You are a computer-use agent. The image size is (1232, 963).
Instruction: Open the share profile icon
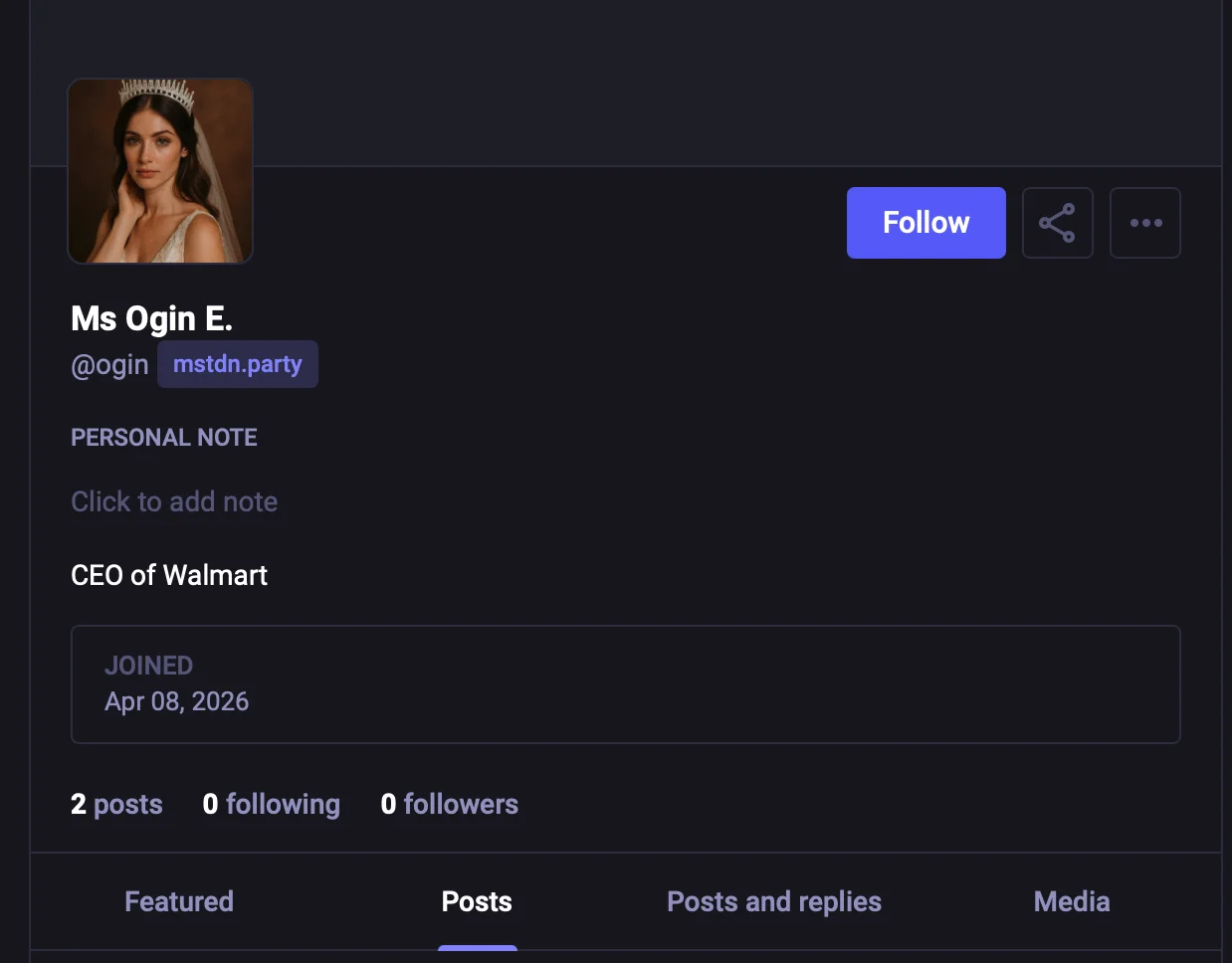pyautogui.click(x=1057, y=223)
